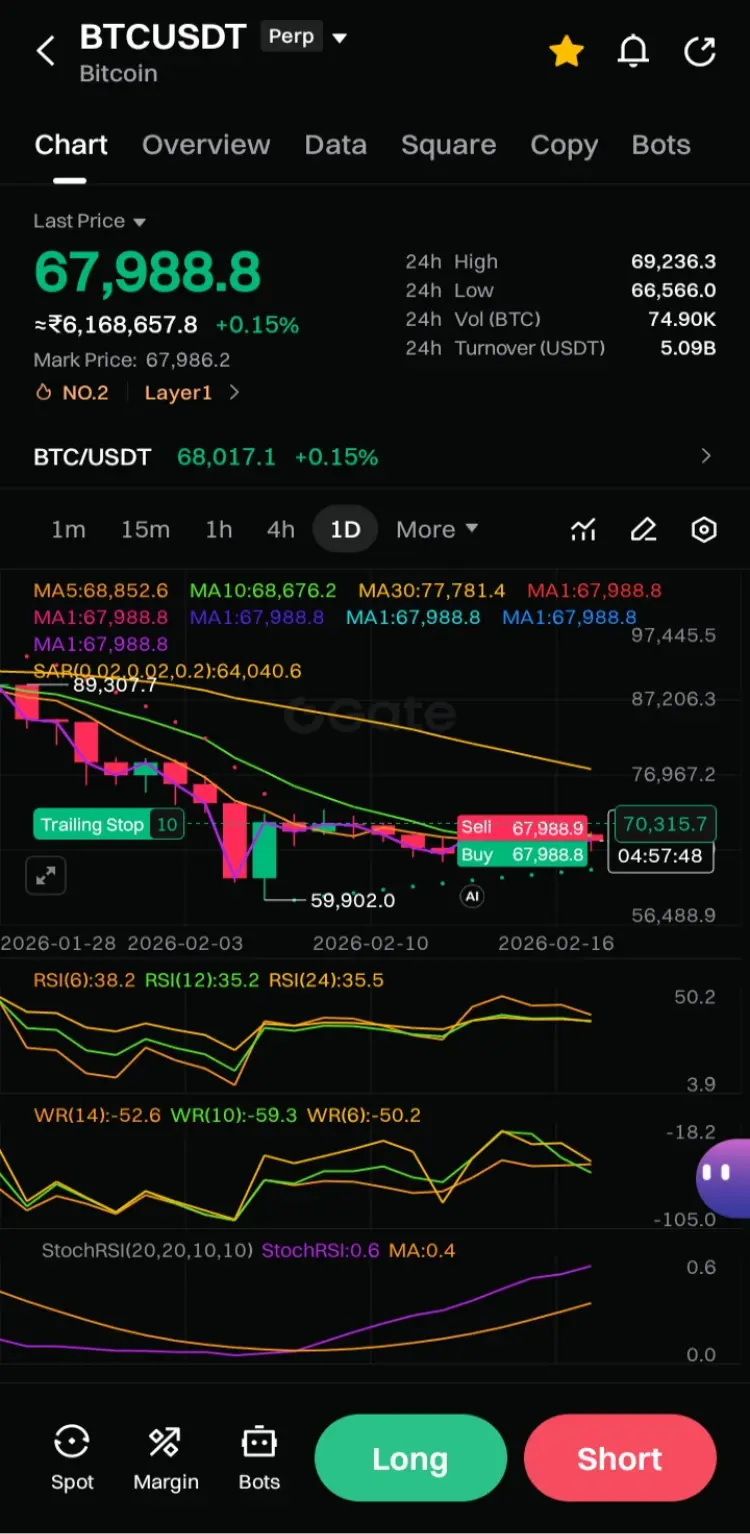Tap the AI marker on chart
This screenshot has height=1534, width=750.
472,896
